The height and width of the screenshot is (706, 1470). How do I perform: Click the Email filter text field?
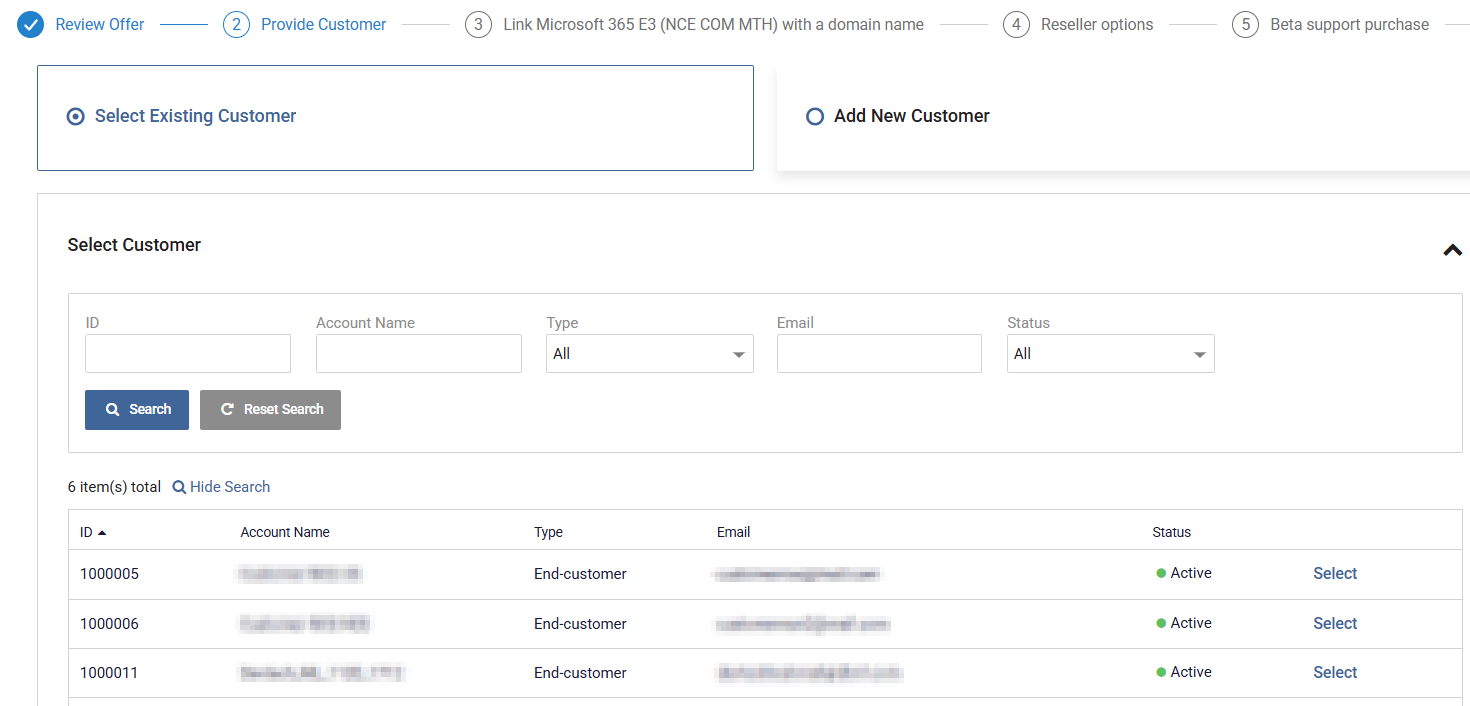(x=879, y=354)
